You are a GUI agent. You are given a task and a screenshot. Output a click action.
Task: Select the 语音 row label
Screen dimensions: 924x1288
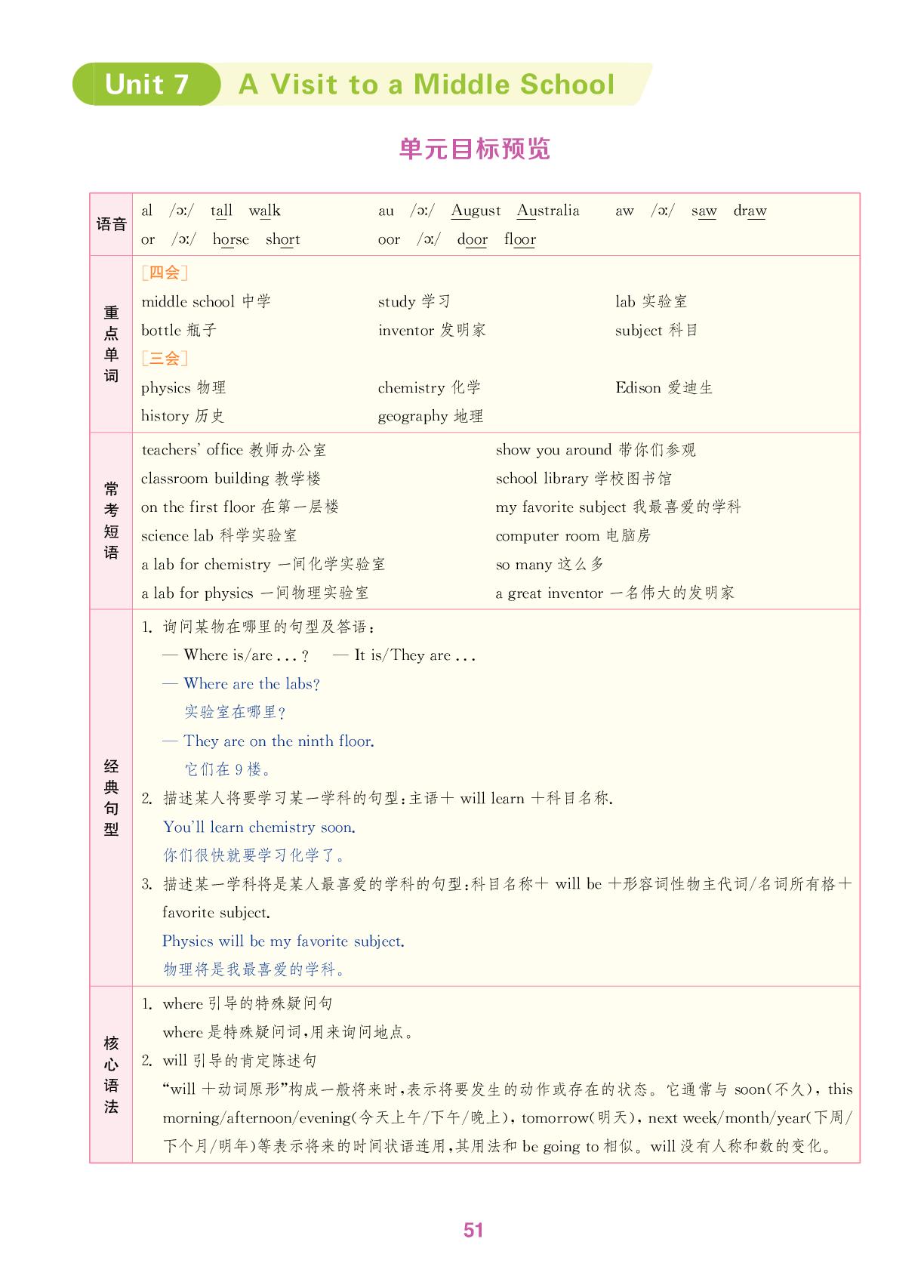tap(112, 224)
